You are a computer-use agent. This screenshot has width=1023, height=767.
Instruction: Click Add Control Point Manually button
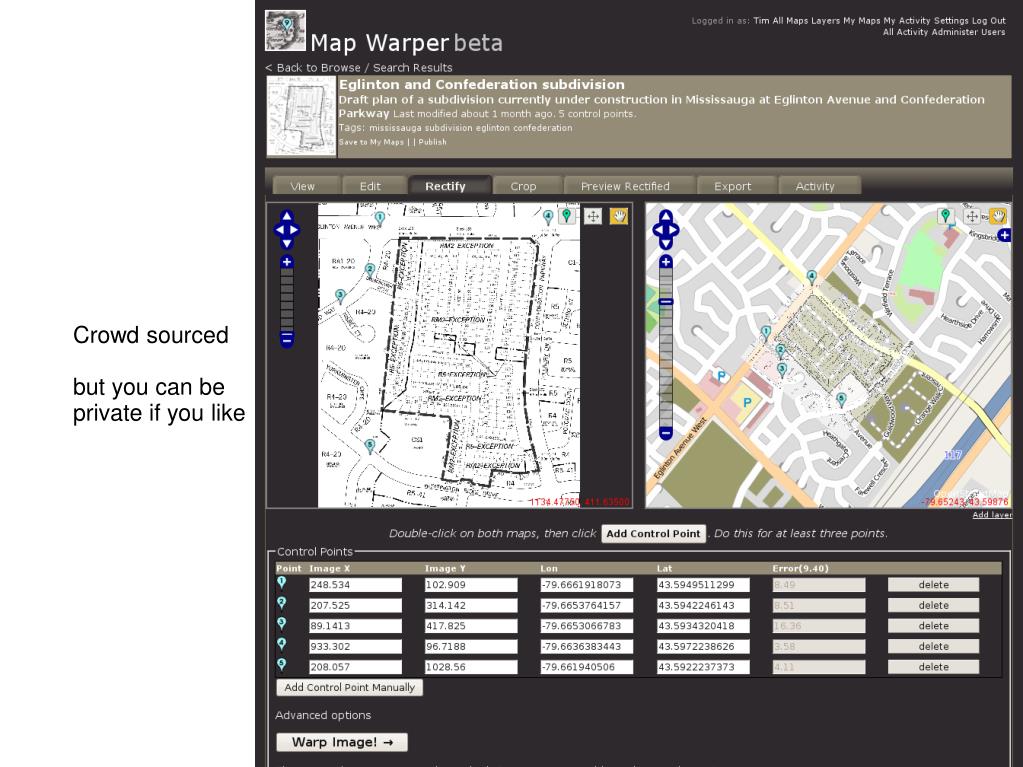350,687
